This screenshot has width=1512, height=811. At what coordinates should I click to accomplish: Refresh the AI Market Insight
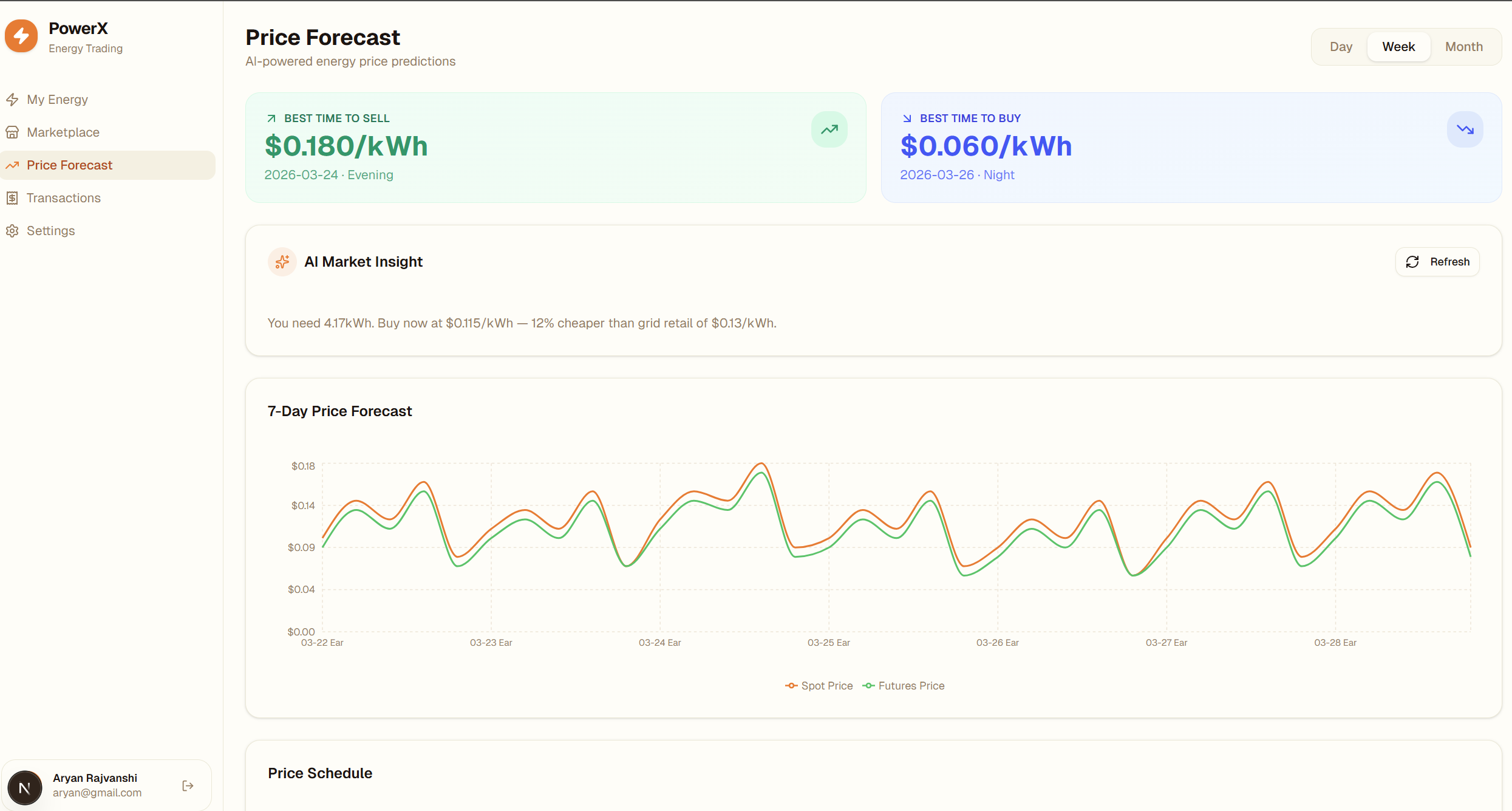coord(1437,262)
